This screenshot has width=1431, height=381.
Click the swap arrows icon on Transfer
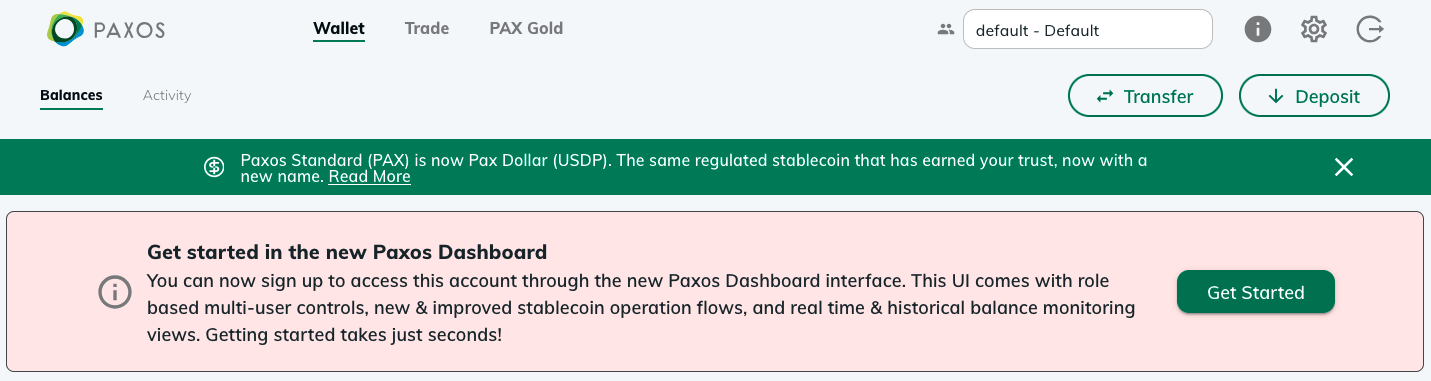(x=1105, y=97)
